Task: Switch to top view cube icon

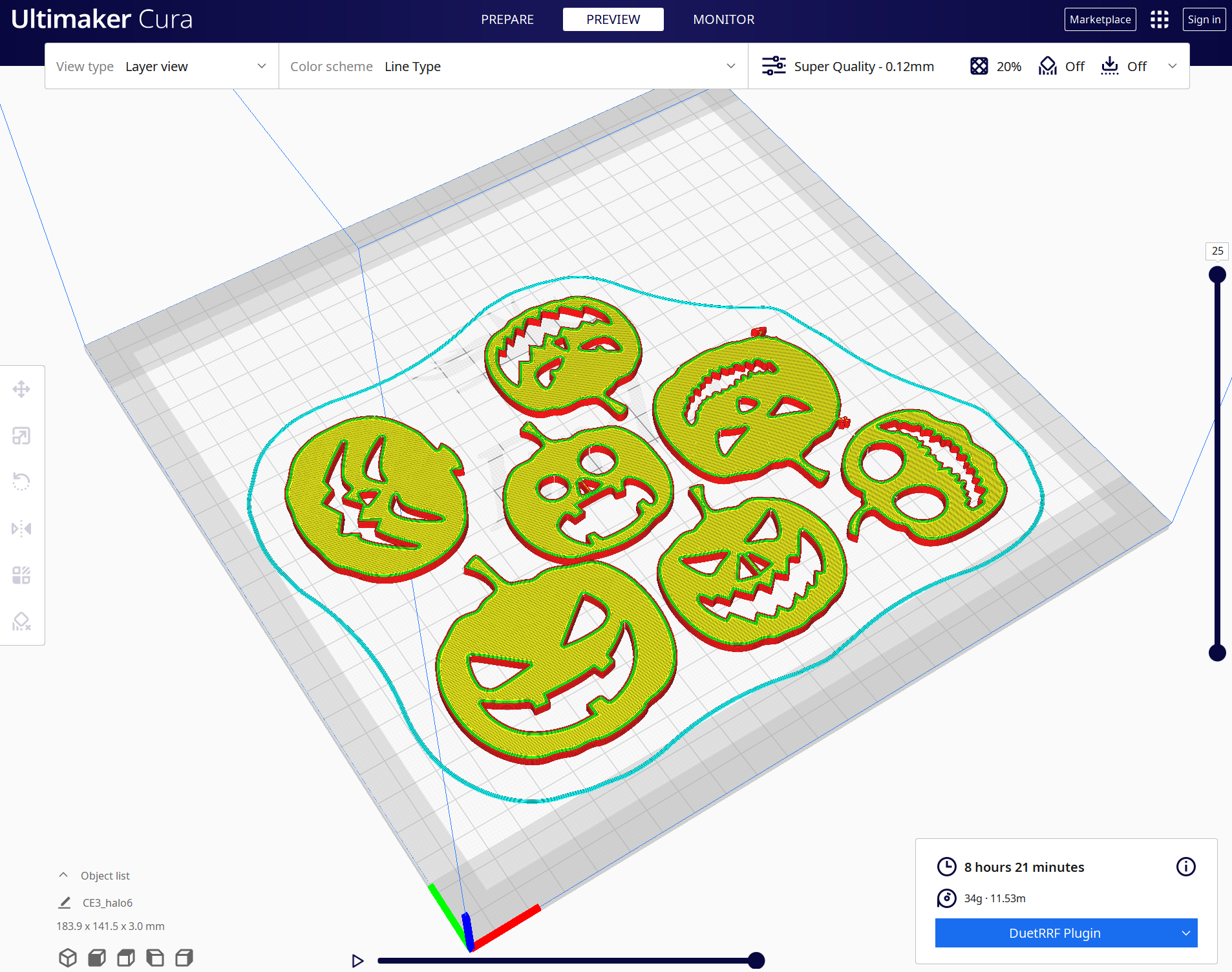Action: [126, 957]
